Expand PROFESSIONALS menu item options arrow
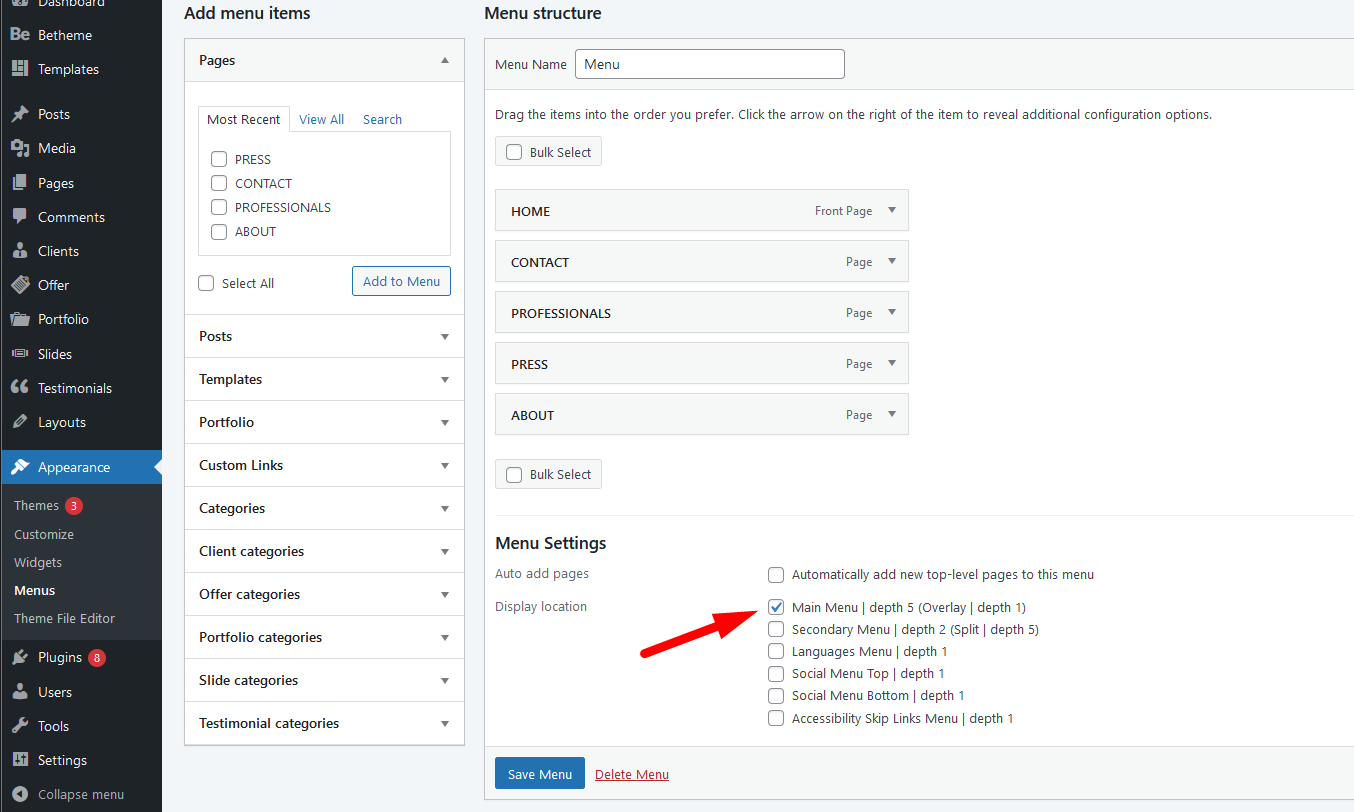This screenshot has height=812, width=1354. tap(892, 313)
